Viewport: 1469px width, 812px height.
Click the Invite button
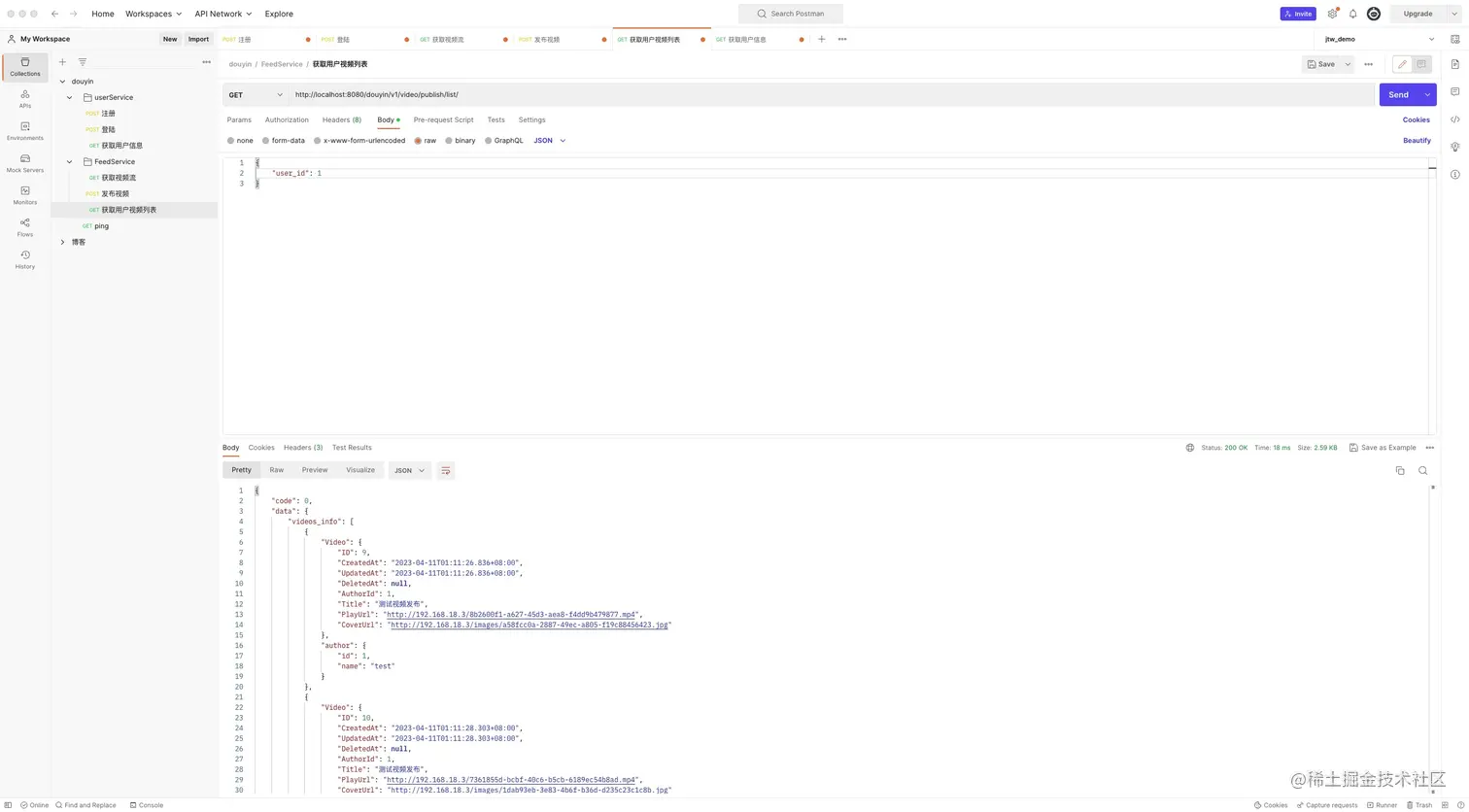[x=1298, y=14]
